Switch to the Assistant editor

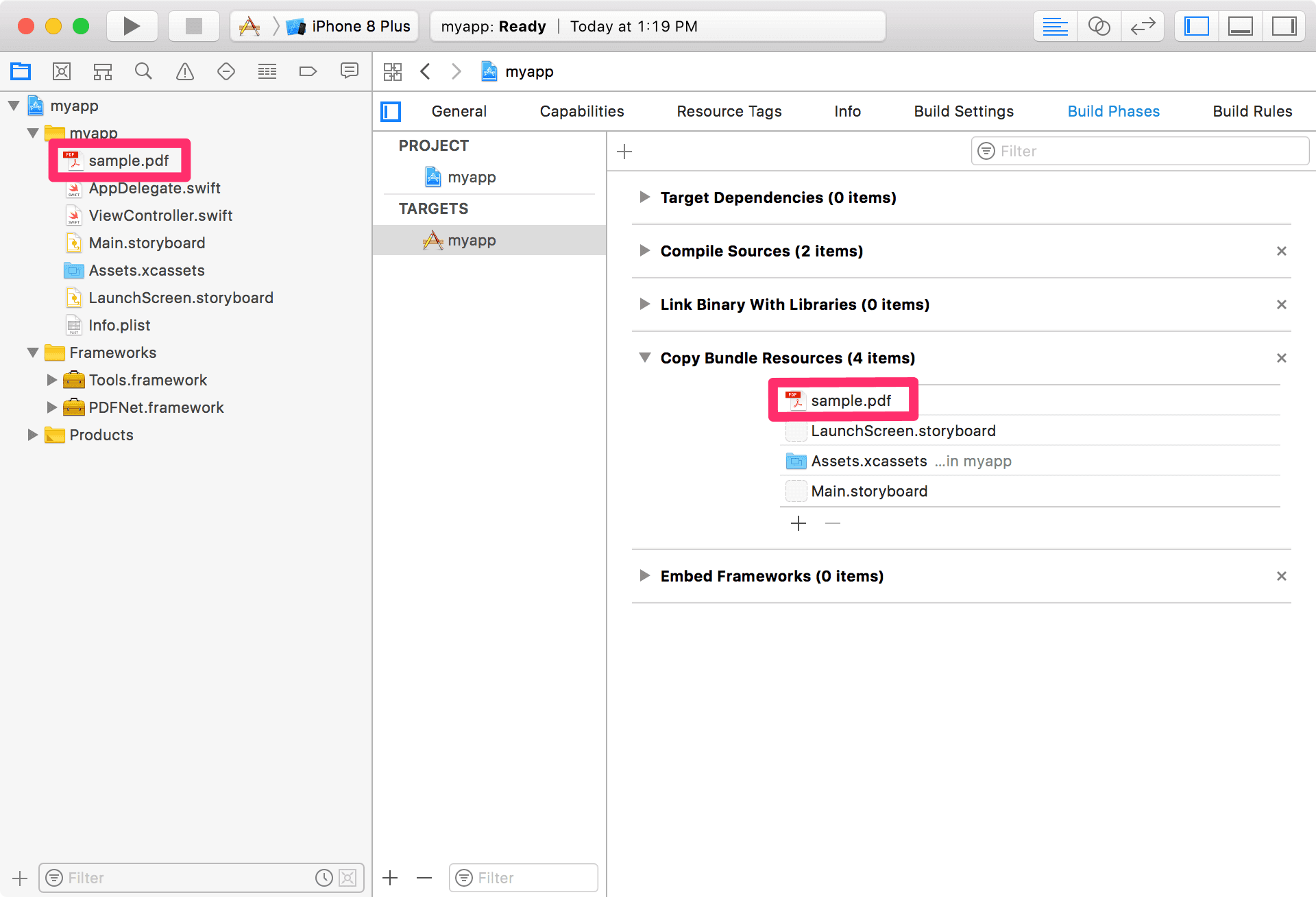click(1099, 26)
